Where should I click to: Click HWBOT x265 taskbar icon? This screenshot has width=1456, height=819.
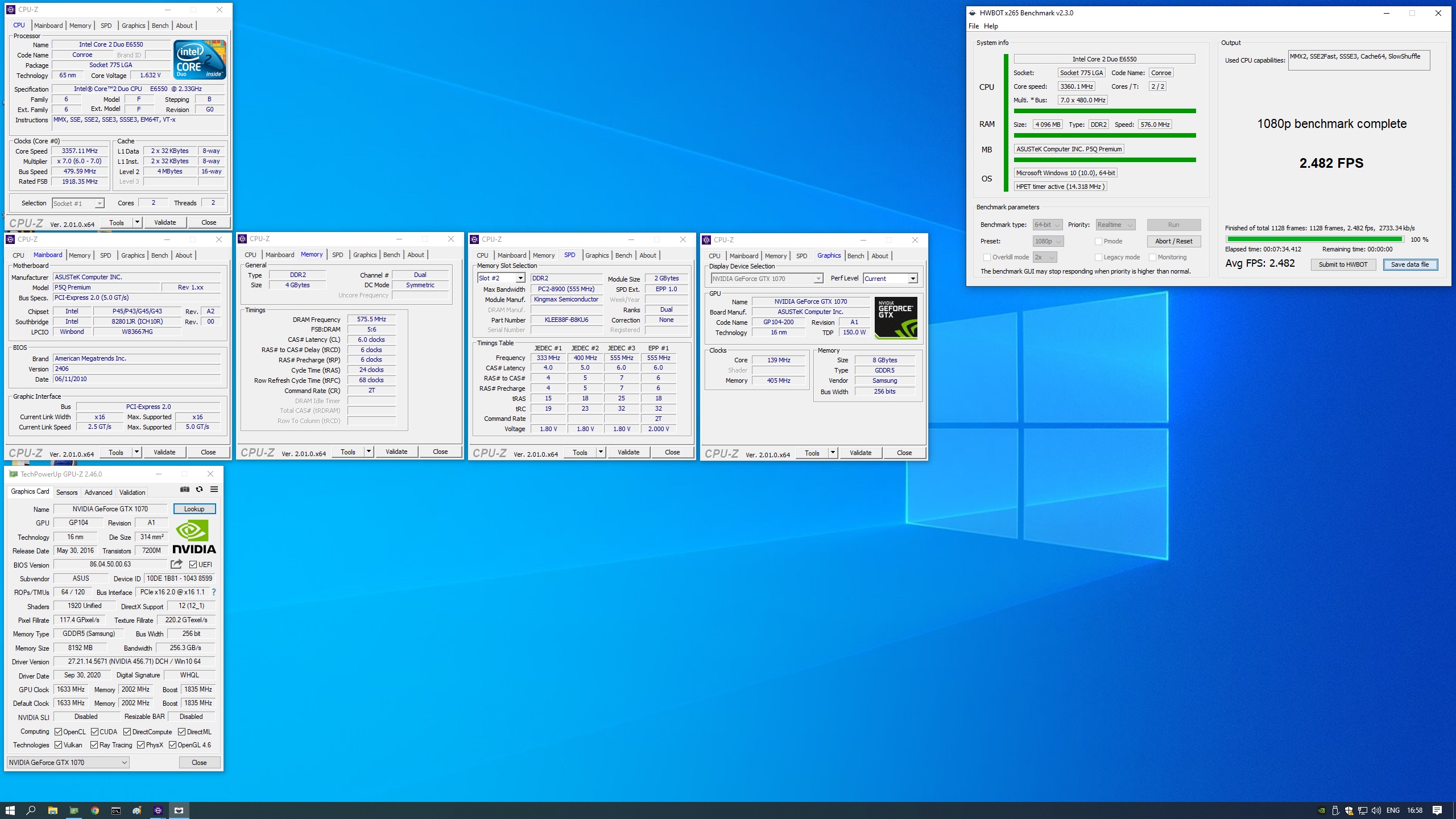coord(179,810)
